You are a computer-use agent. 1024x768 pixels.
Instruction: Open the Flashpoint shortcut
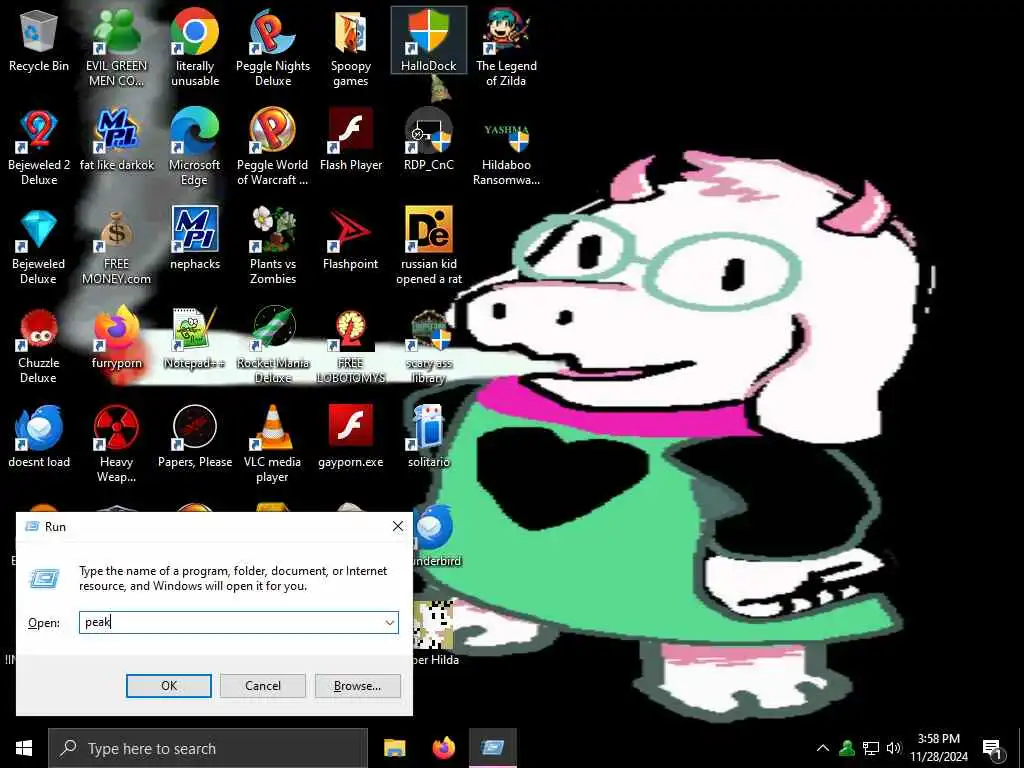tap(351, 239)
